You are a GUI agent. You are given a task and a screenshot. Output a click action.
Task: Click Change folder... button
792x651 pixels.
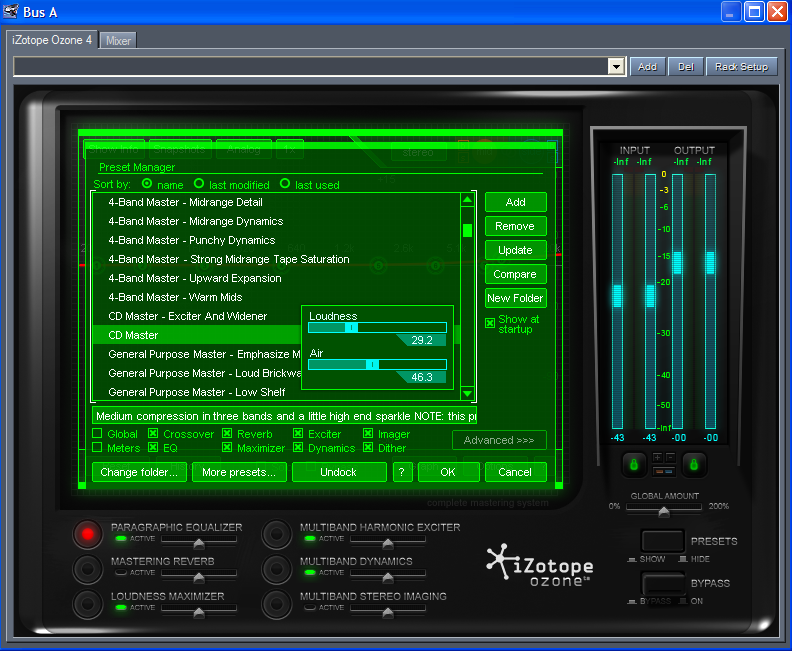(x=139, y=472)
